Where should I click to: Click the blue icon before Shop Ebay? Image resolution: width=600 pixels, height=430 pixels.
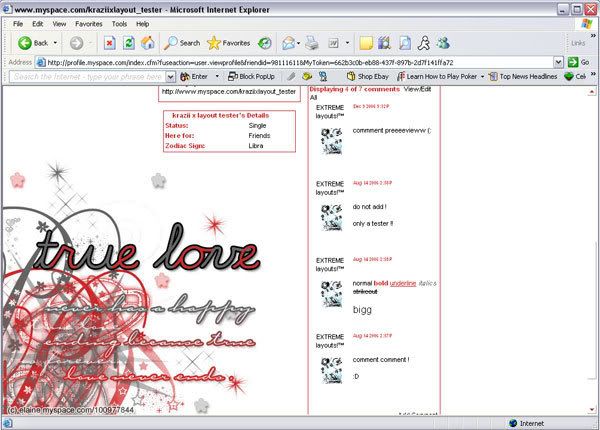[323, 77]
